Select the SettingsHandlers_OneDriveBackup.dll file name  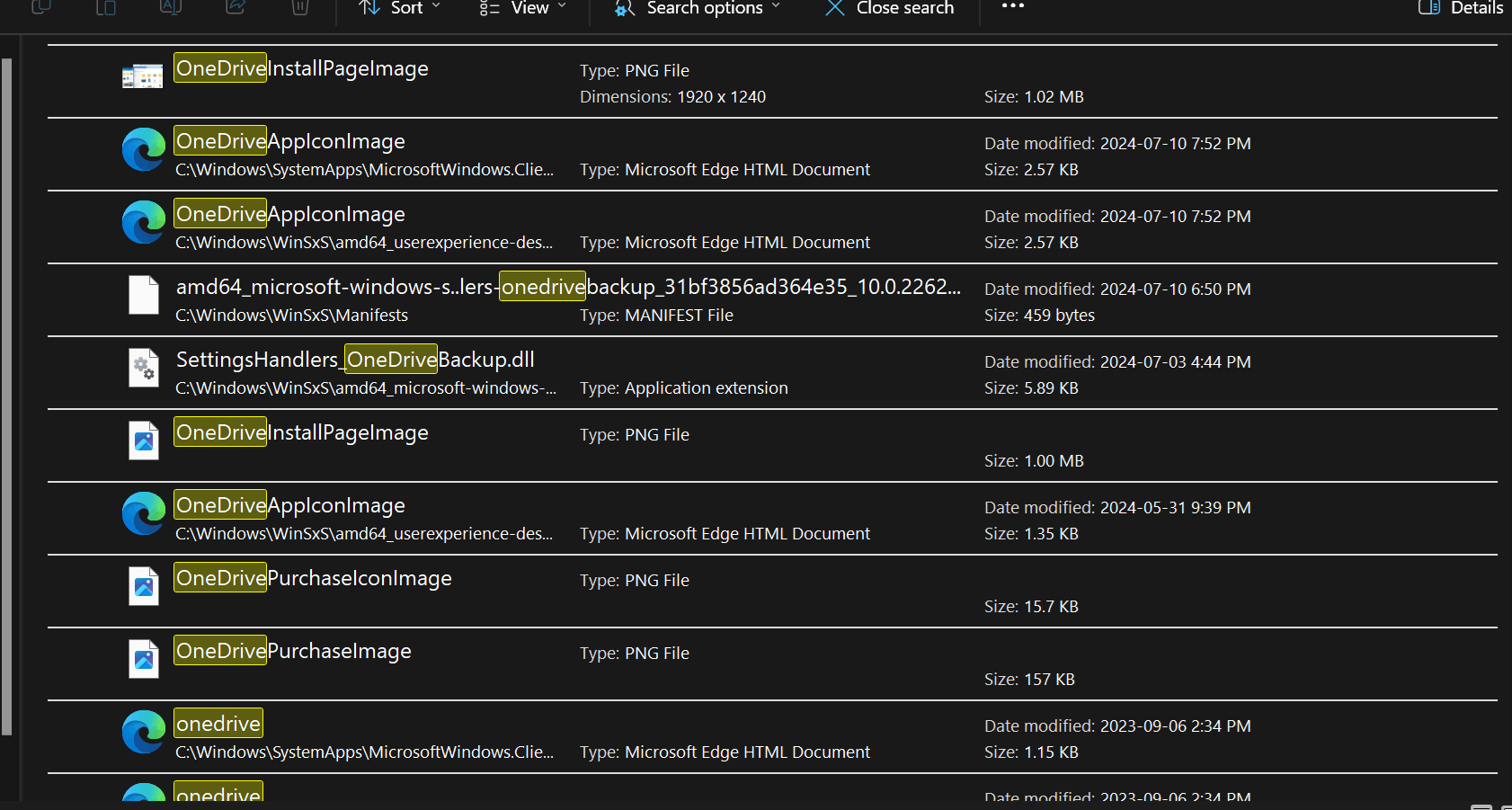point(355,360)
